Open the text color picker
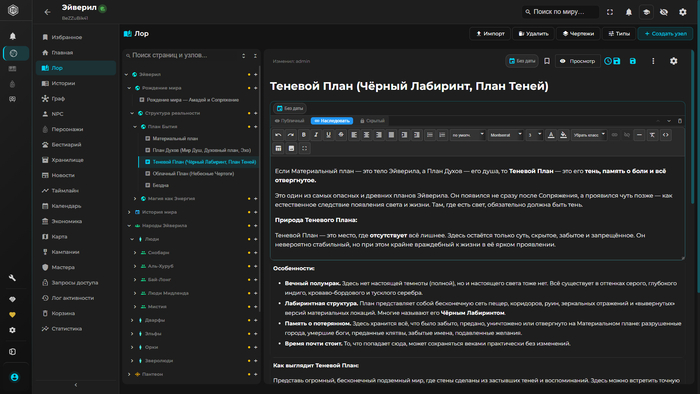The width and height of the screenshot is (700, 394). point(551,135)
